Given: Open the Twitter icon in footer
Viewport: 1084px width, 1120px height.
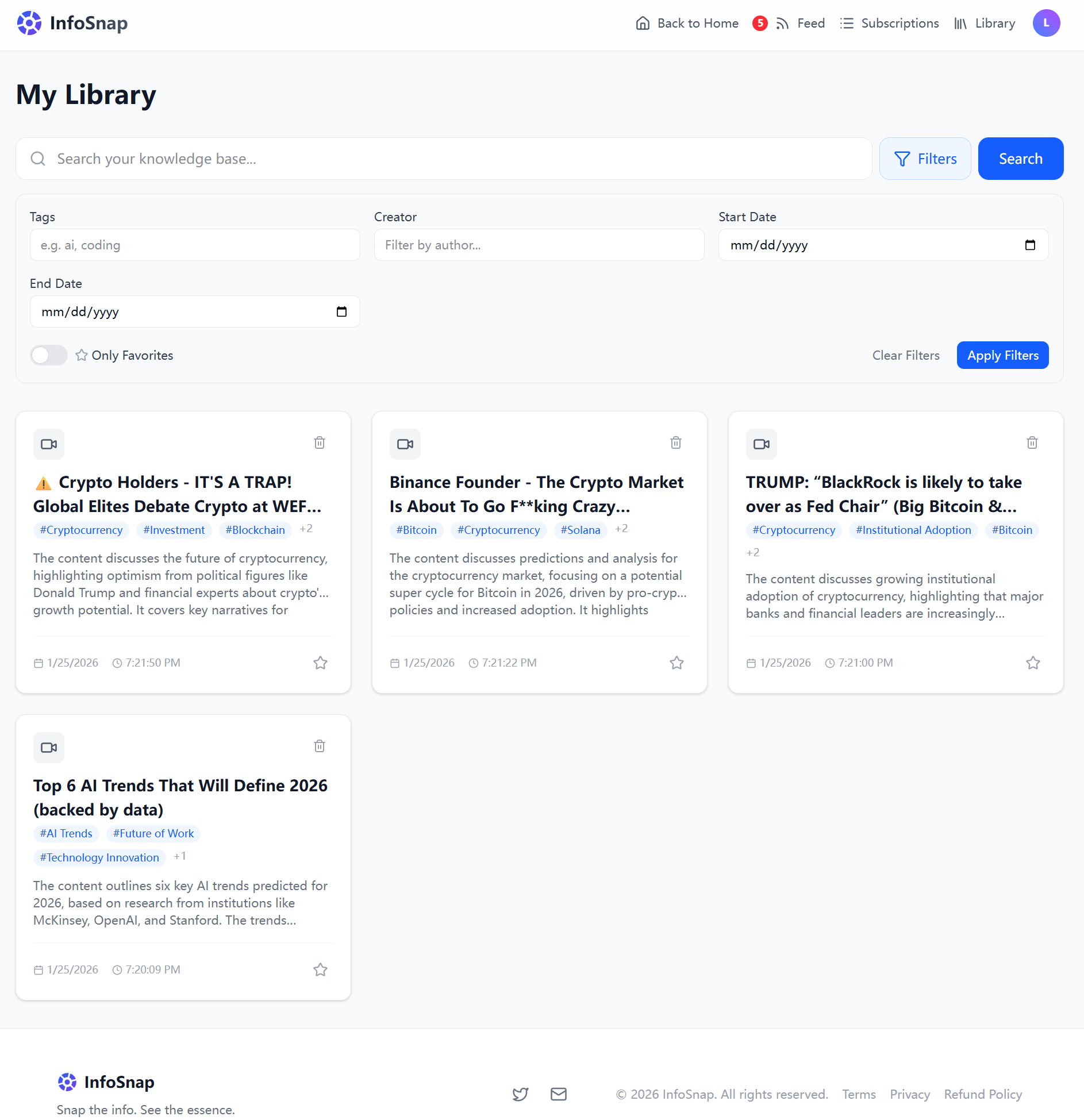Looking at the screenshot, I should (520, 1094).
